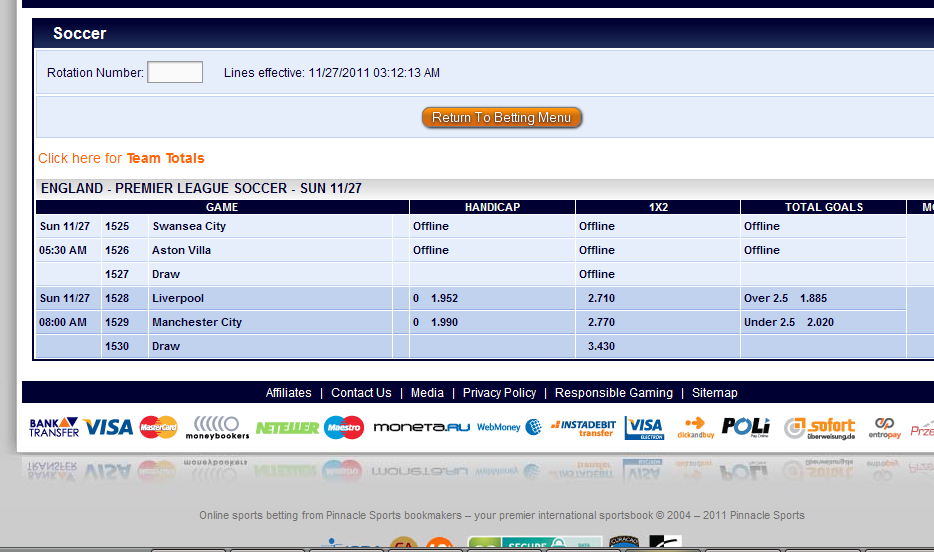Click rotation number 1529
This screenshot has width=934, height=552.
tap(117, 322)
